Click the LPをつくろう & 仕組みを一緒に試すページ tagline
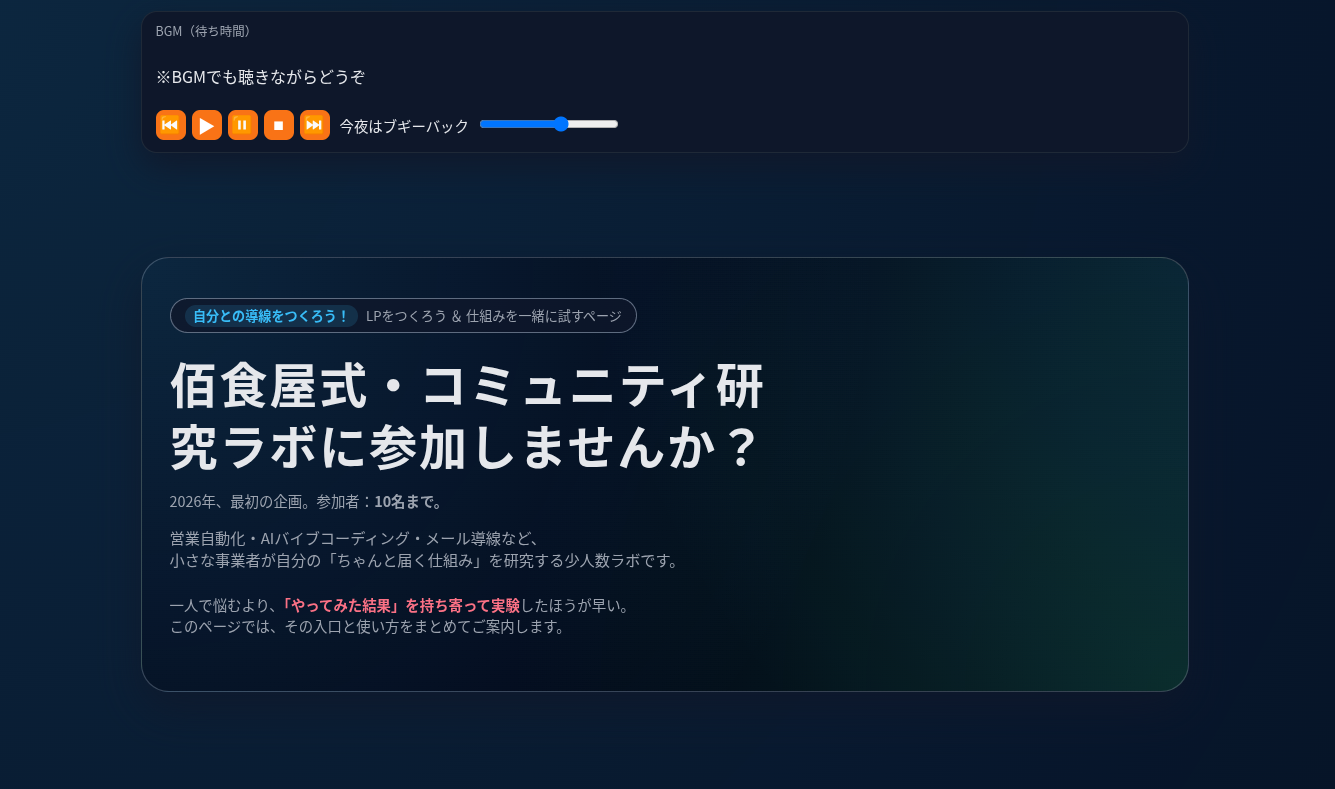 (494, 316)
